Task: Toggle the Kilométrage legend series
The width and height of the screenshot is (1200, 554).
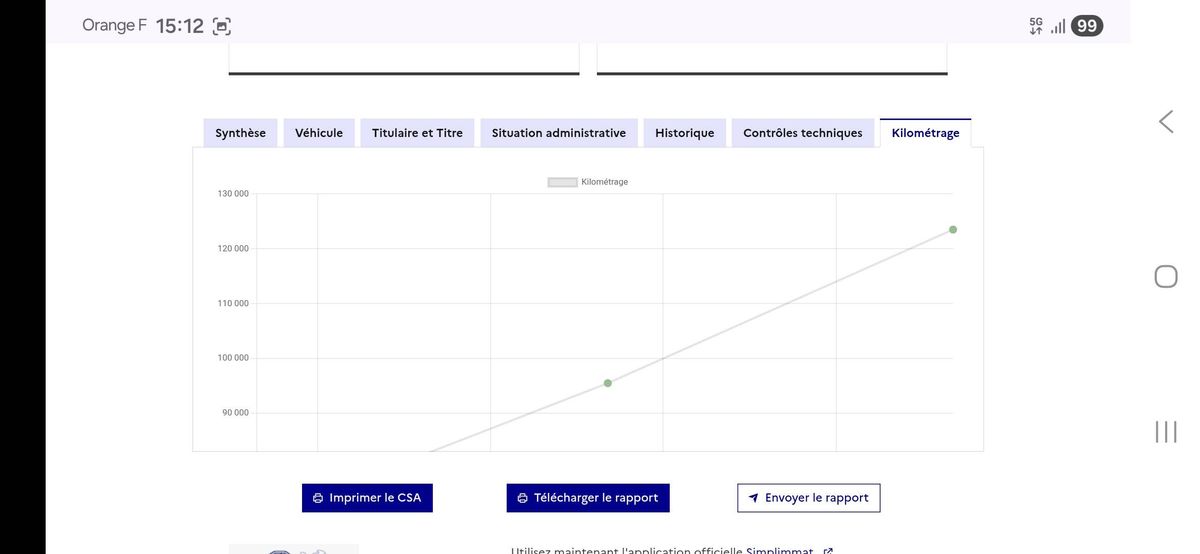Action: tap(588, 182)
